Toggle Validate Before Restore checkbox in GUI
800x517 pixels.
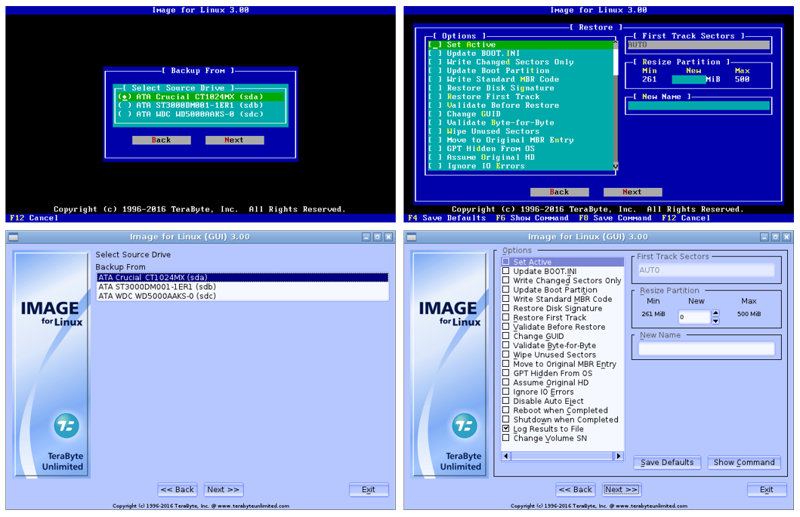(506, 326)
